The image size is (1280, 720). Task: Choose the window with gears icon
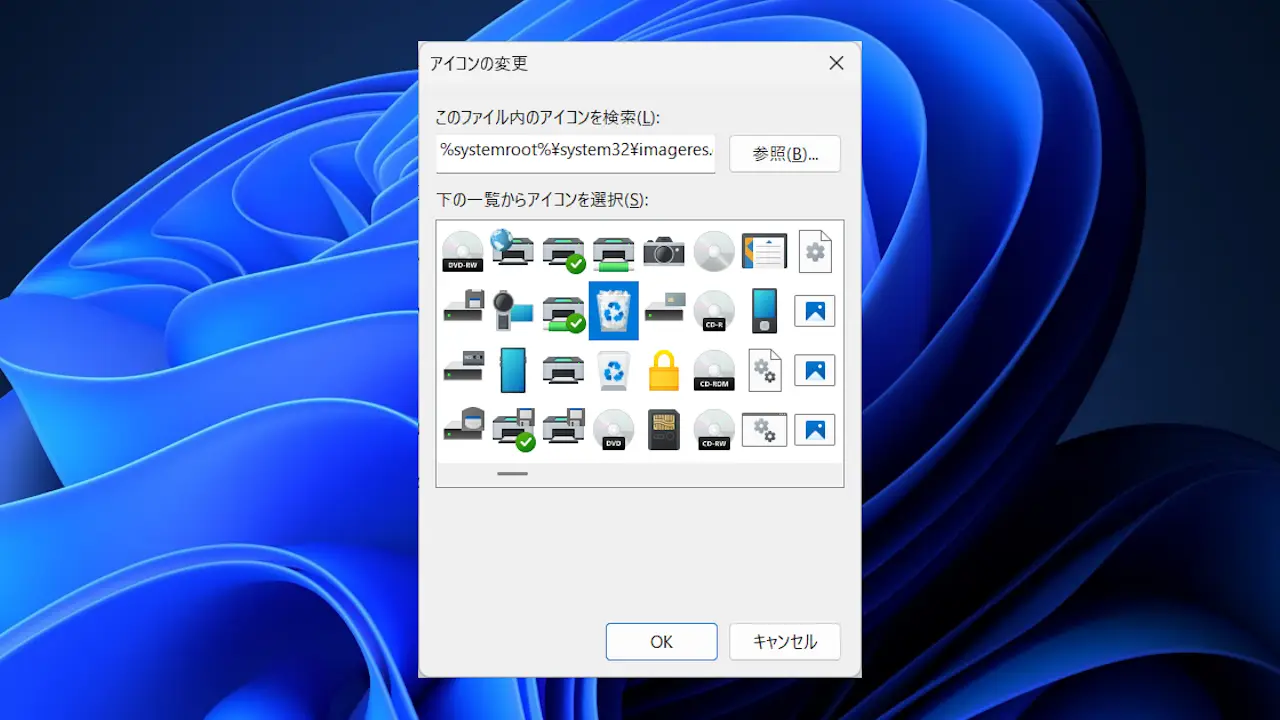[765, 430]
